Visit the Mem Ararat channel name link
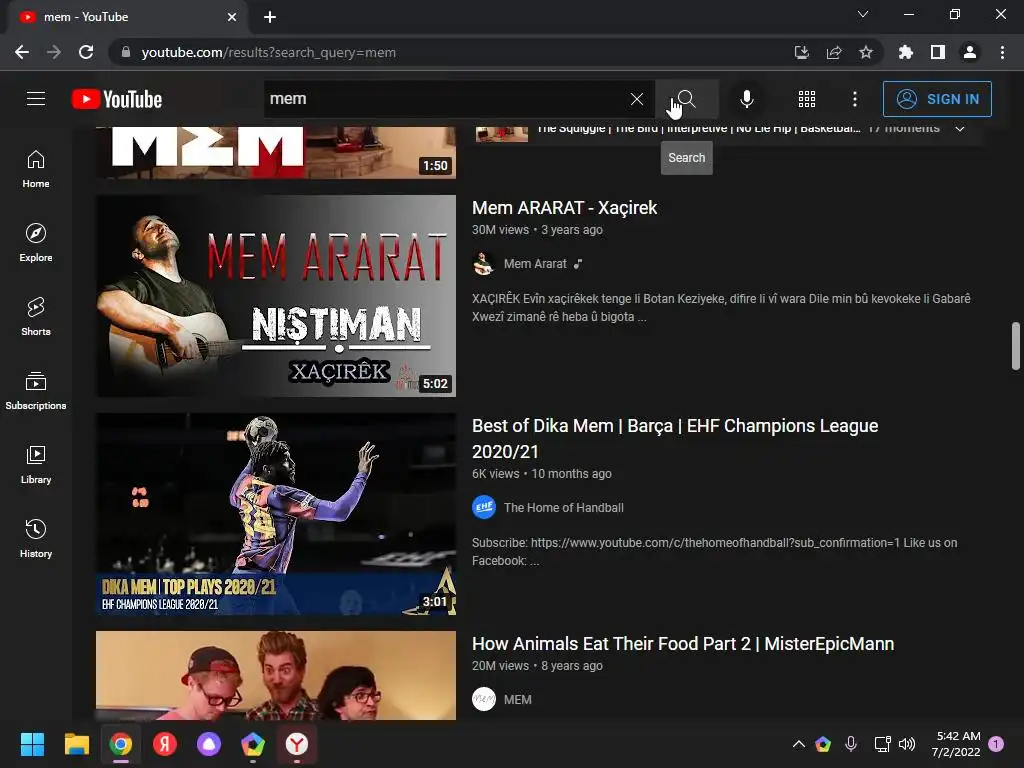The height and width of the screenshot is (768, 1024). (535, 264)
